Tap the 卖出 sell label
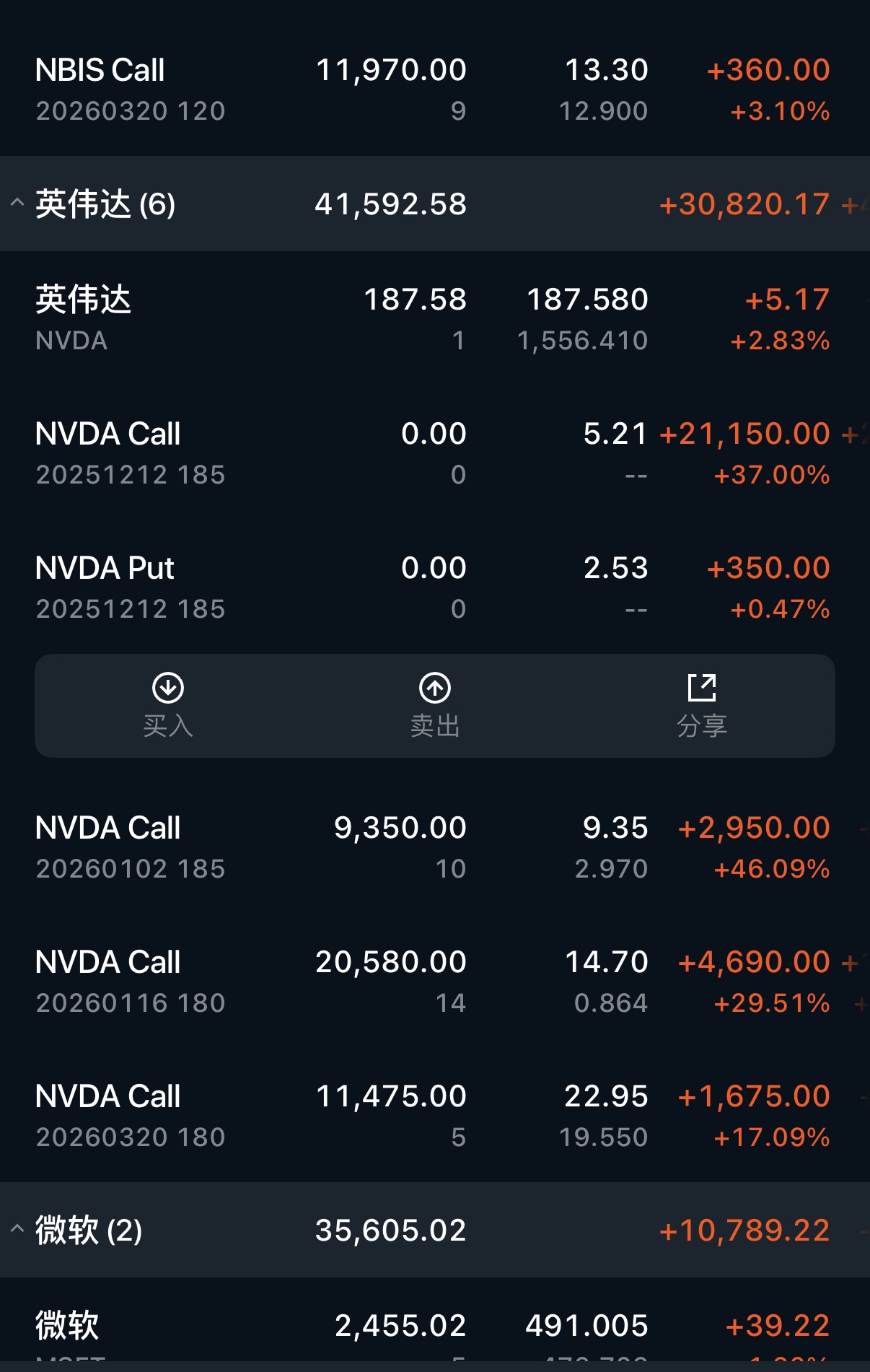The width and height of the screenshot is (870, 1372). pyautogui.click(x=435, y=726)
